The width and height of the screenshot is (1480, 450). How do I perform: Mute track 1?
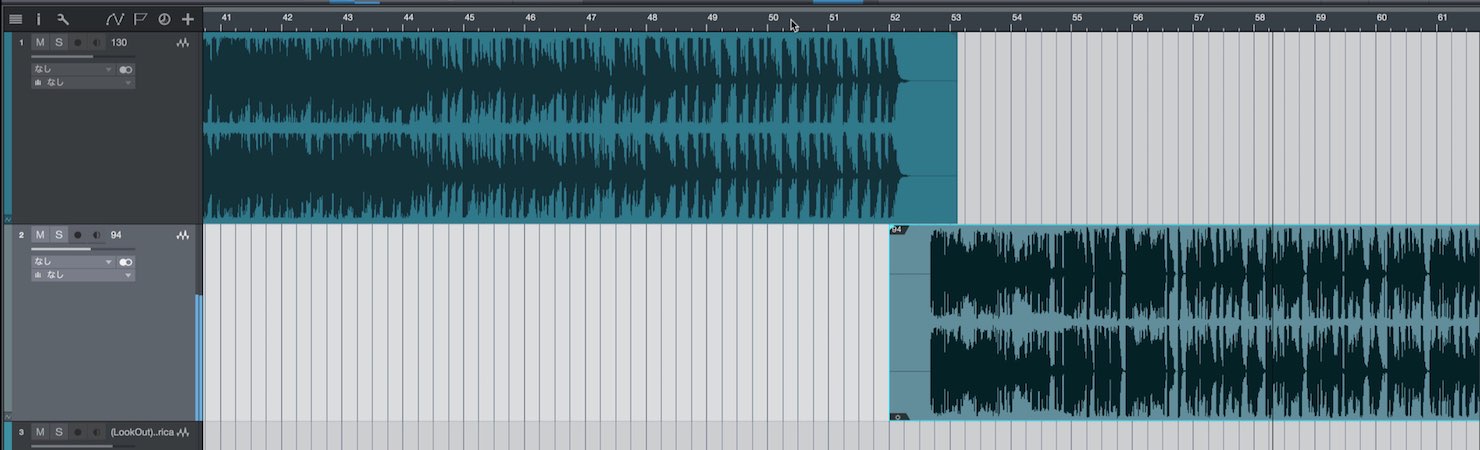point(40,42)
